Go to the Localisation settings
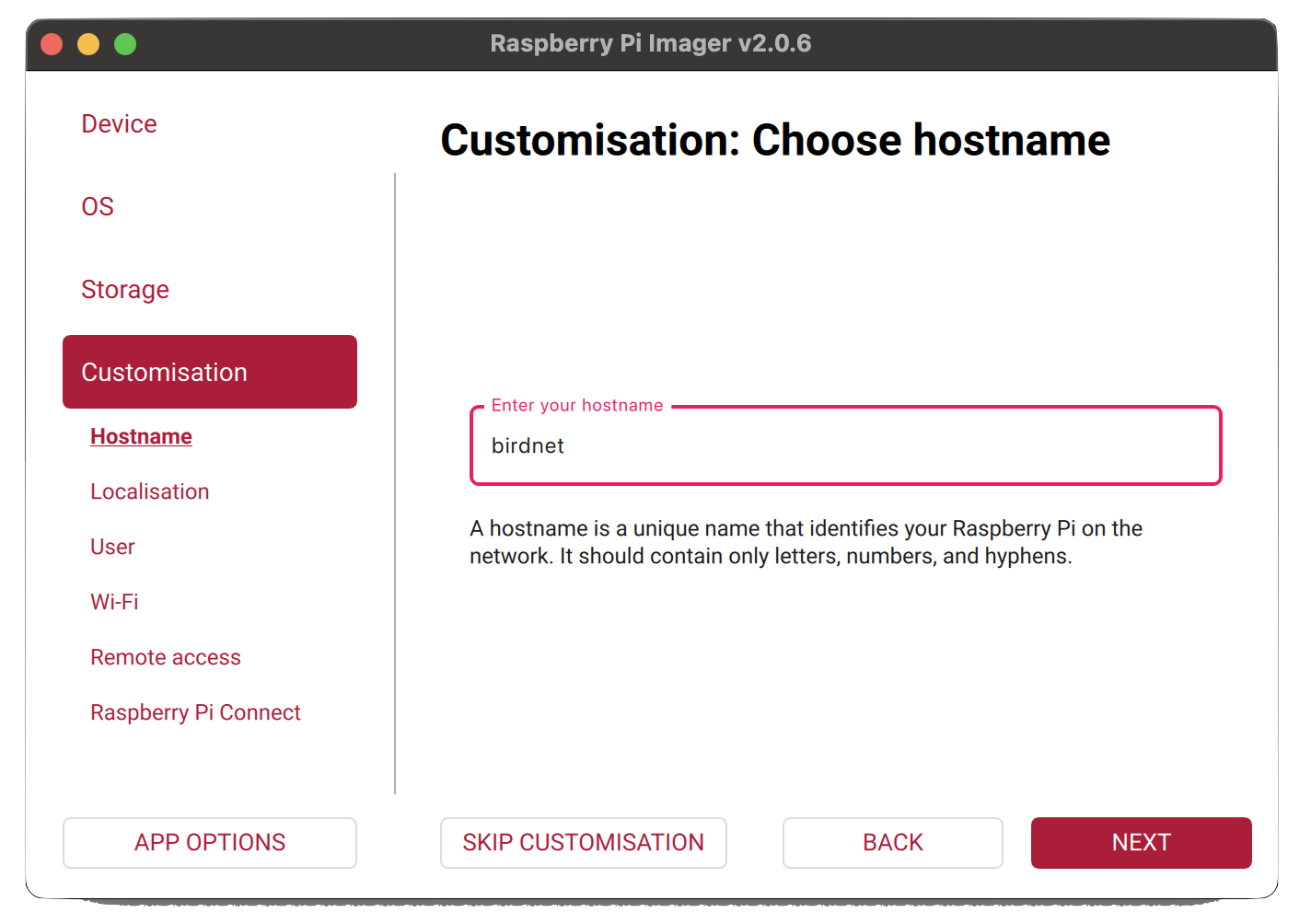1311x924 pixels. pos(149,491)
